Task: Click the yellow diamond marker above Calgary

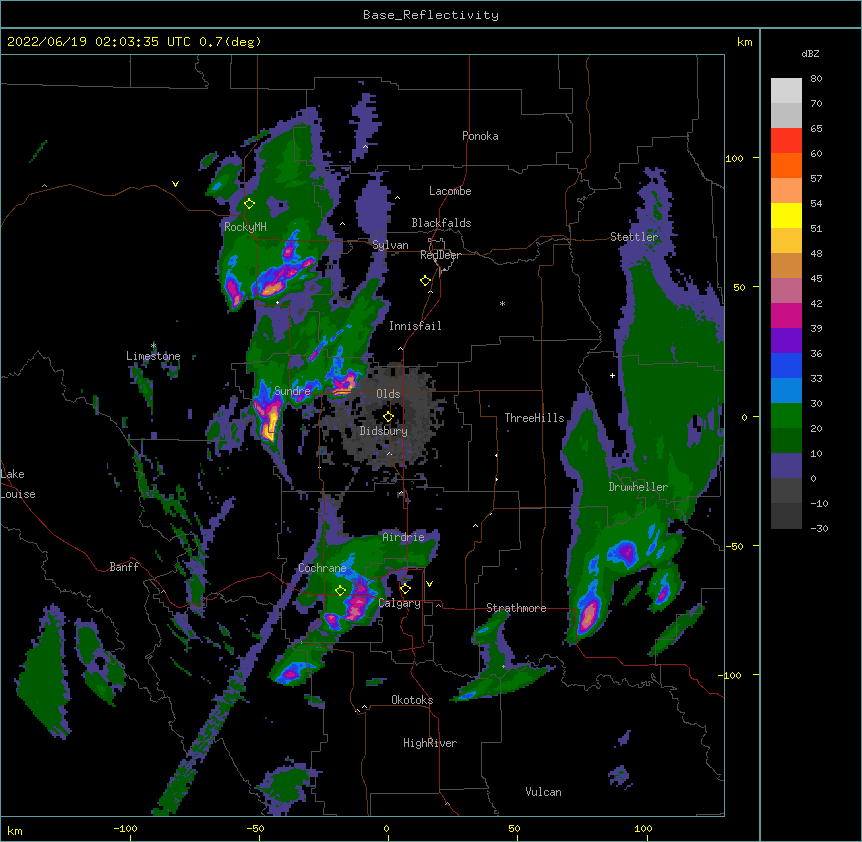Action: tap(405, 589)
